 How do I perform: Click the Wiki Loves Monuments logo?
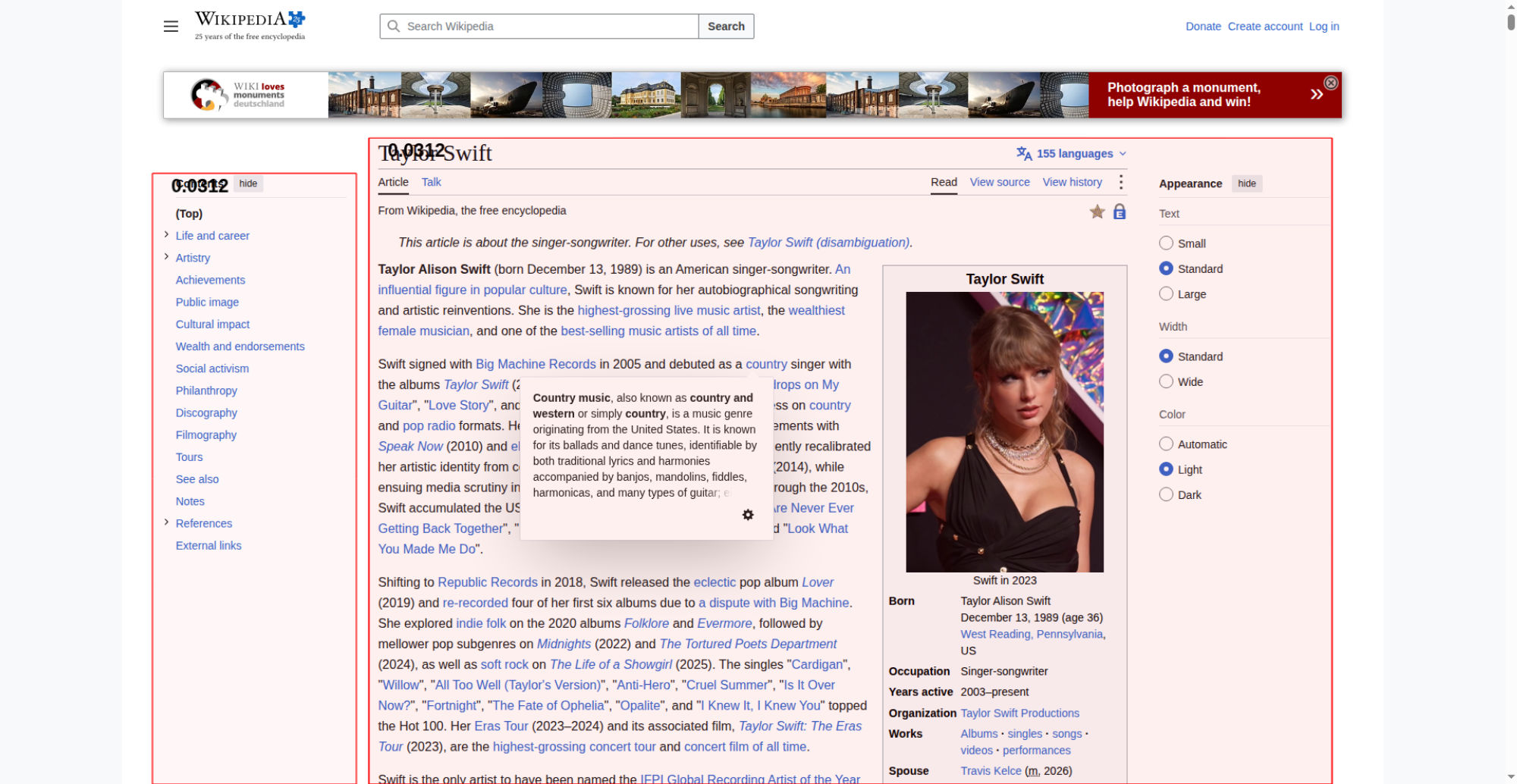pyautogui.click(x=237, y=95)
